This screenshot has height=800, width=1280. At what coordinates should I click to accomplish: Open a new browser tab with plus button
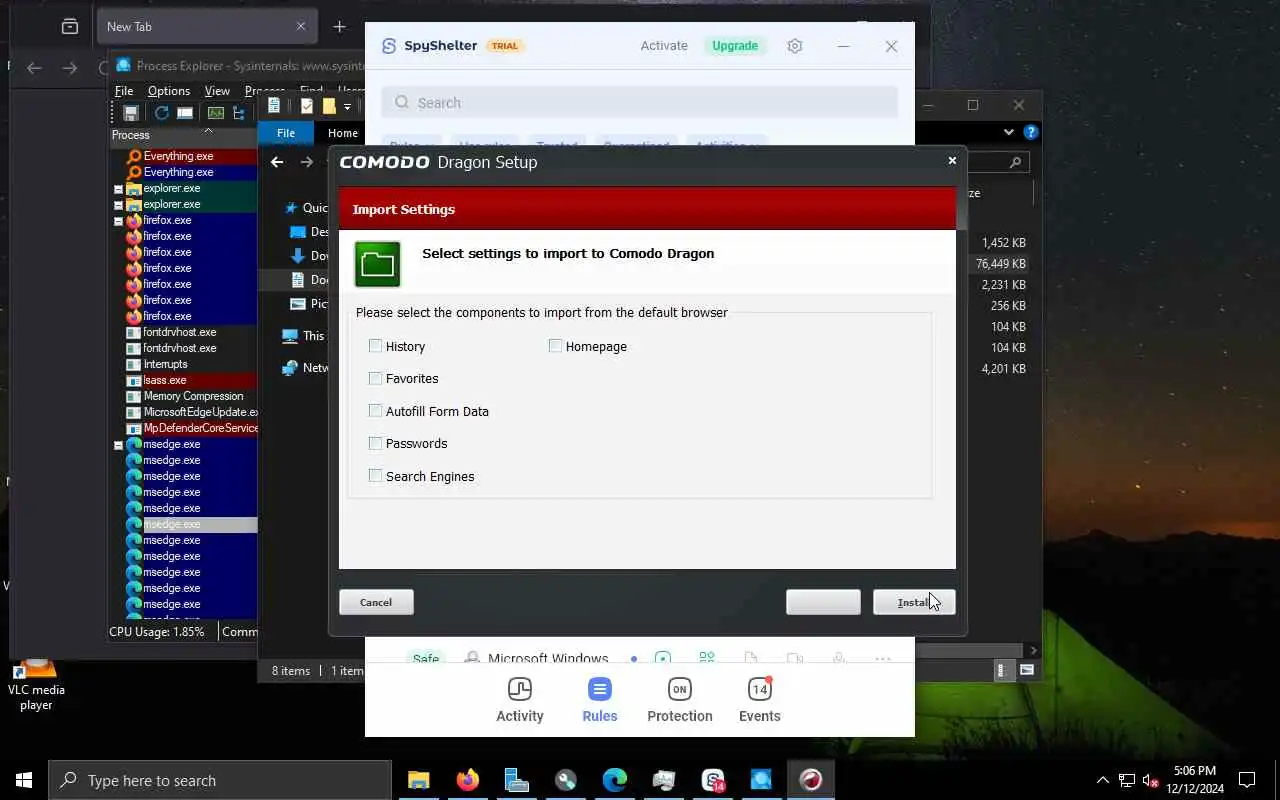[340, 27]
